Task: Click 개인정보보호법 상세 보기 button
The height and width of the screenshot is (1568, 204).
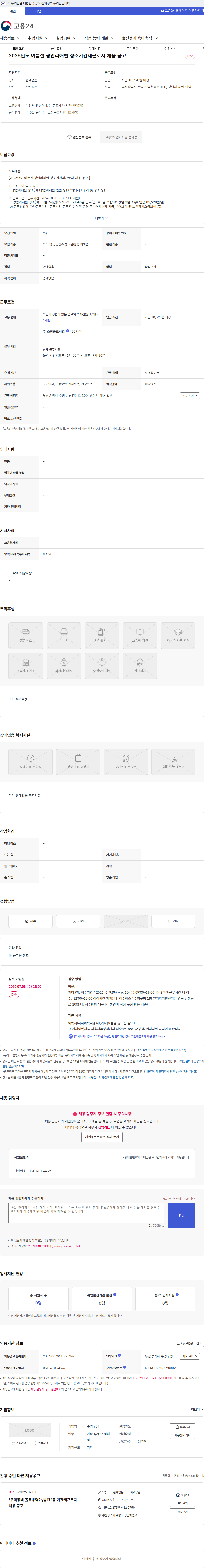Action: click(x=102, y=1137)
